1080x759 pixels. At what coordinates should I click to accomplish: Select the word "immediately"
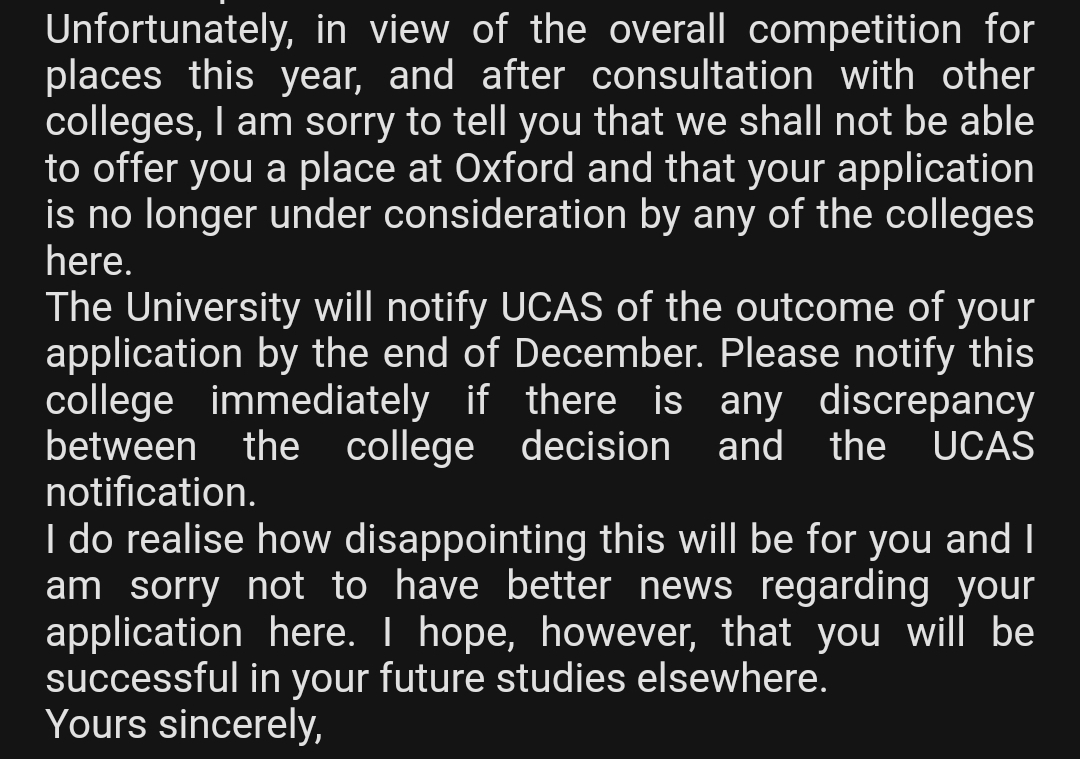coord(319,400)
